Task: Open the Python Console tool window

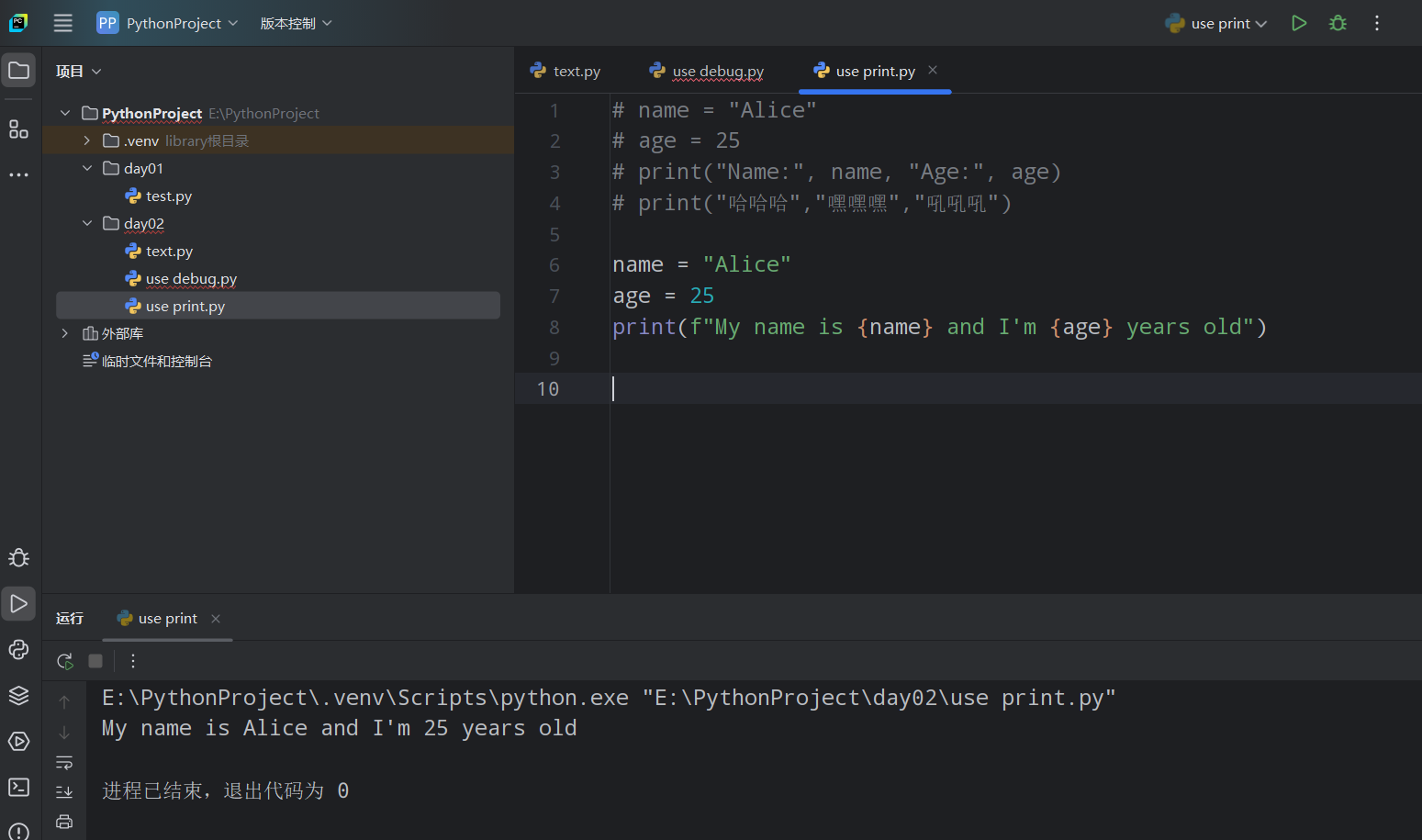Action: pos(18,649)
